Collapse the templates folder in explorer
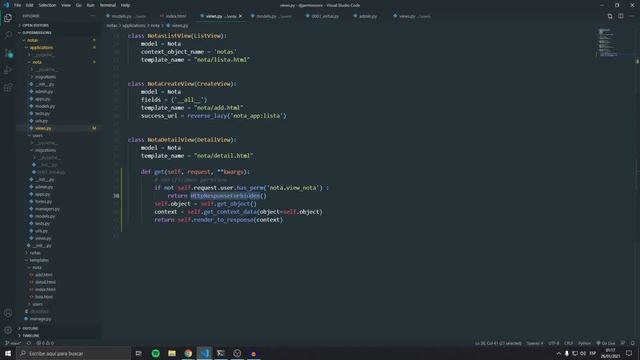 point(39,260)
